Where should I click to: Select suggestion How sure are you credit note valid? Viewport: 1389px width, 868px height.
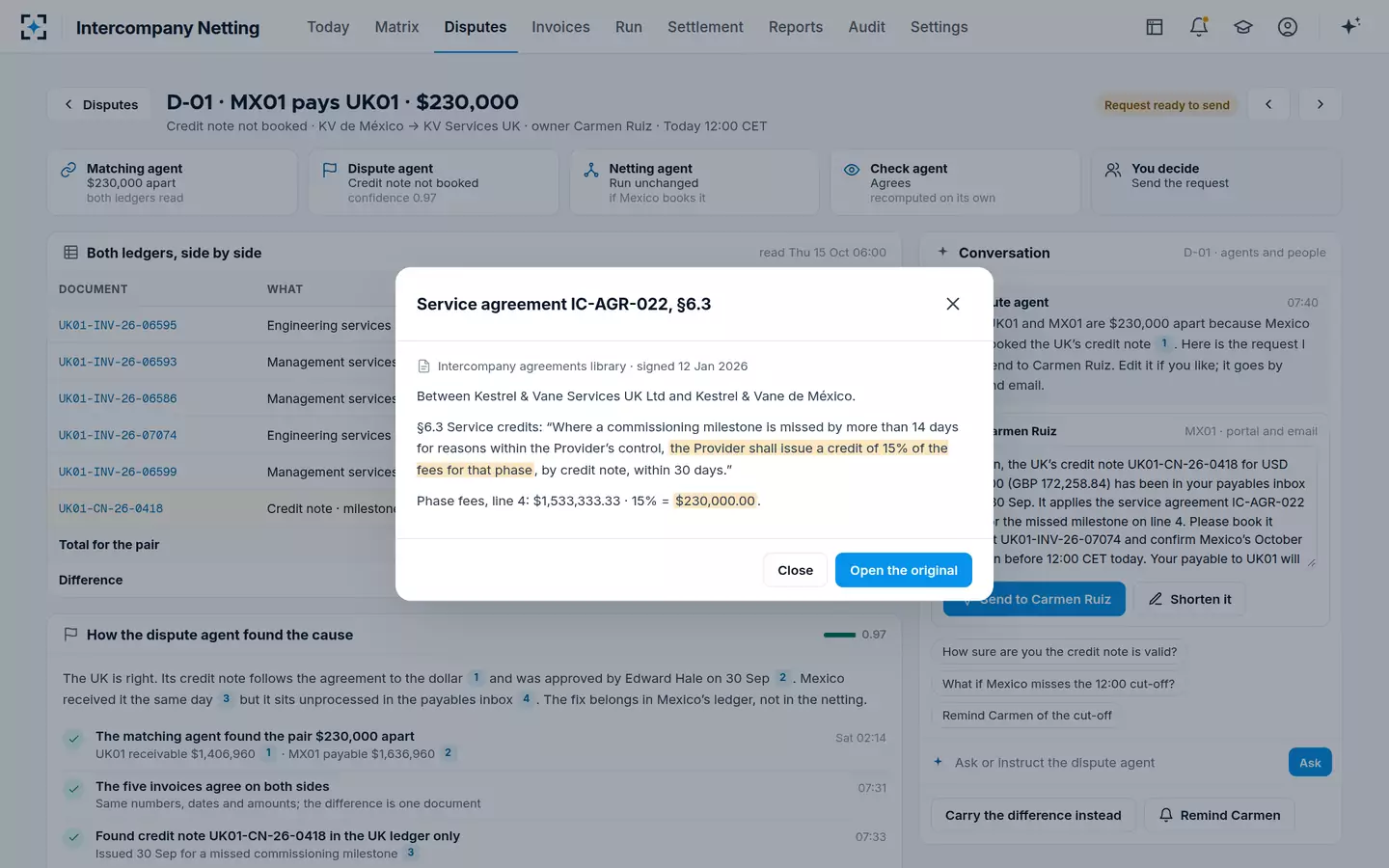1059,652
